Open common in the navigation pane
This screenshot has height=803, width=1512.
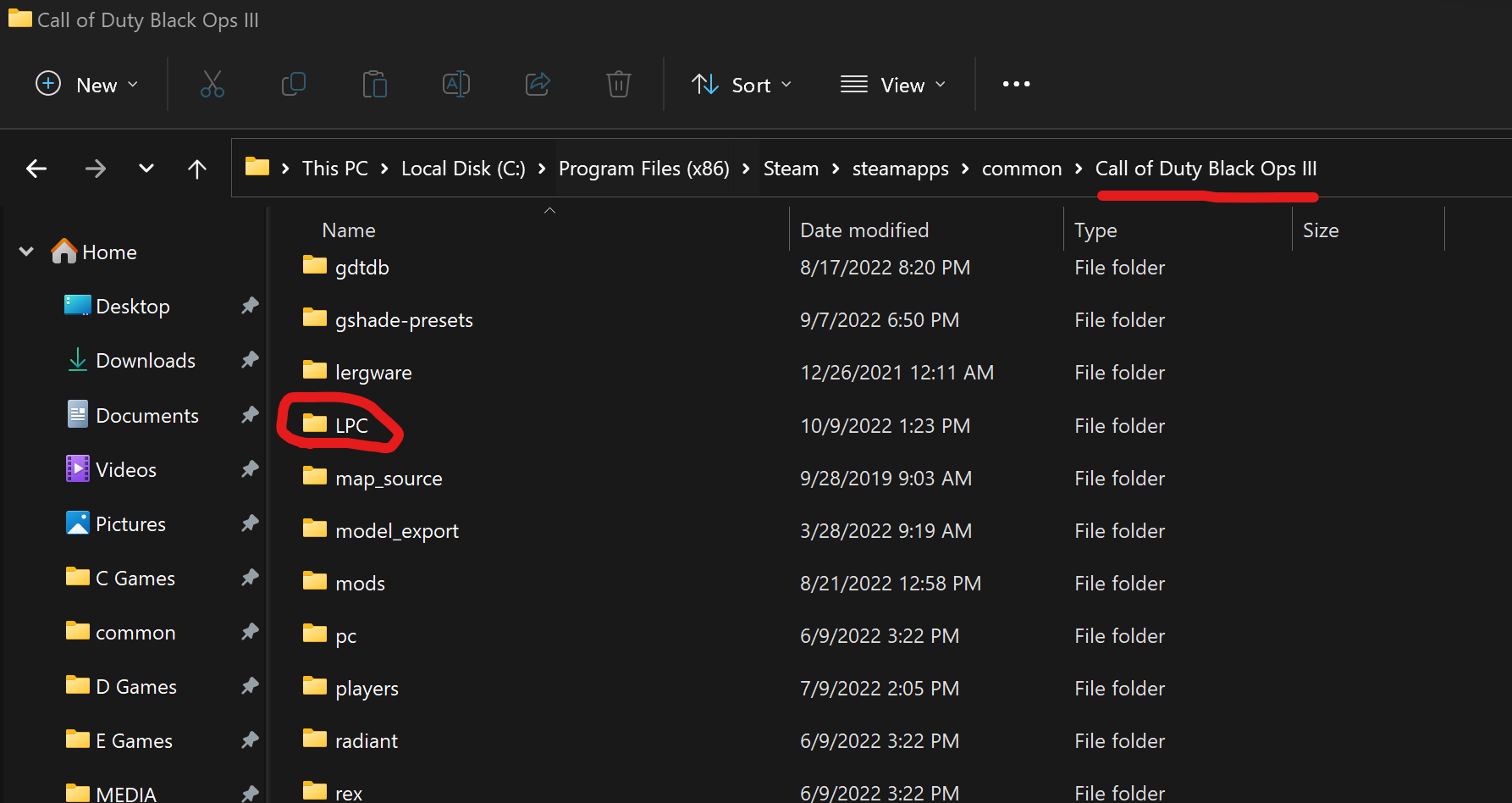[135, 632]
